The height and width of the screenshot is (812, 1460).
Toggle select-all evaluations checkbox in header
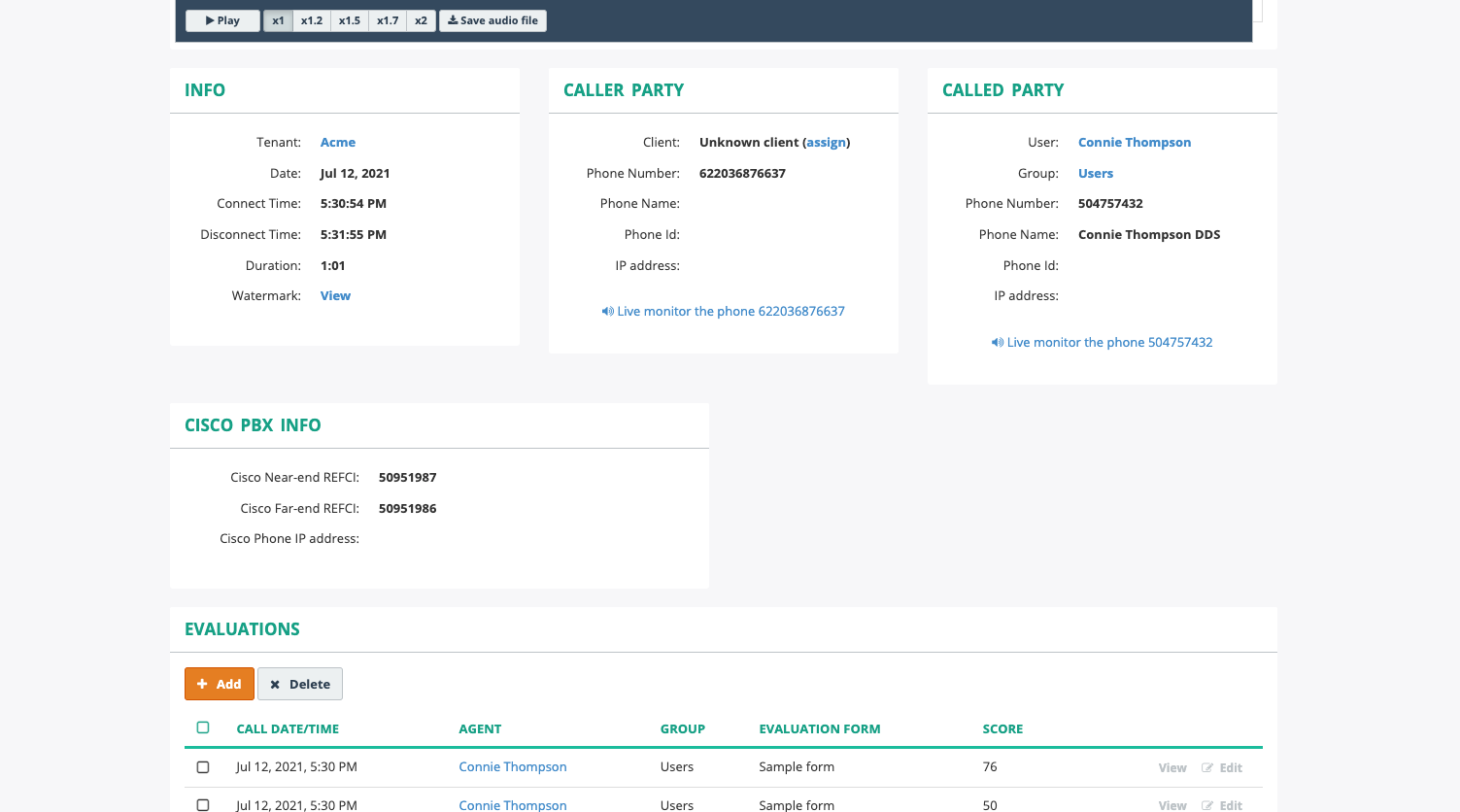(x=203, y=727)
